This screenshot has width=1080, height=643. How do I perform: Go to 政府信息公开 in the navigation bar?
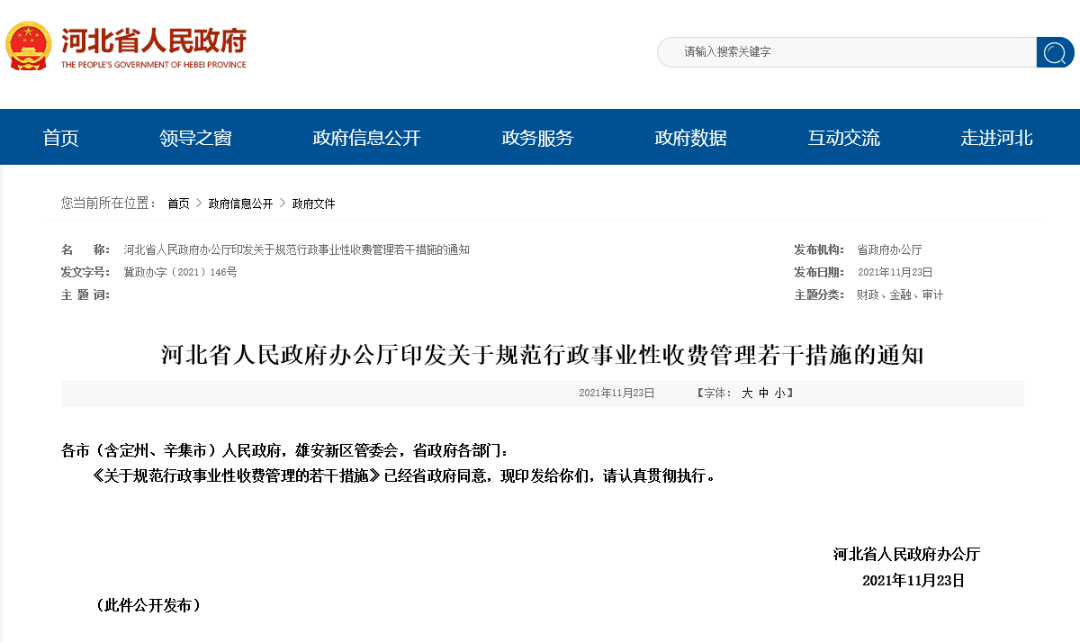click(x=366, y=138)
